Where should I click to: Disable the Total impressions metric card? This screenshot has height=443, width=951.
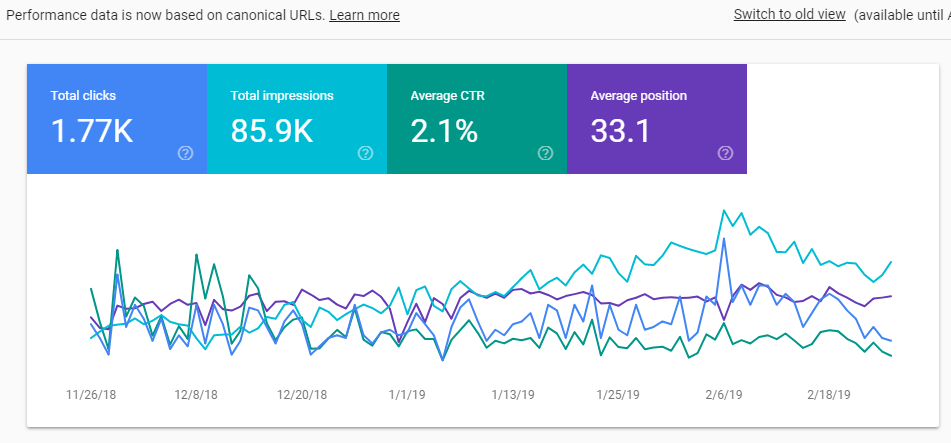[x=296, y=118]
